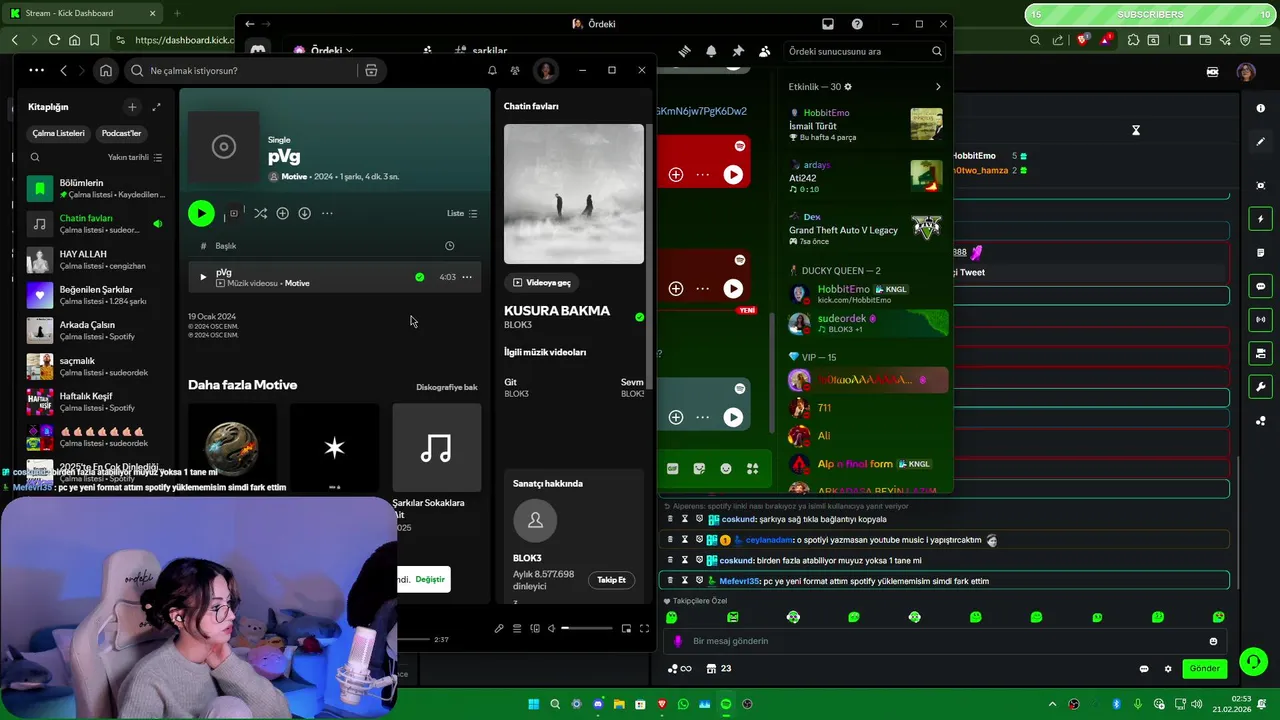Open Beğenilen Şarkılar playlist
The image size is (1280, 720).
coord(96,294)
